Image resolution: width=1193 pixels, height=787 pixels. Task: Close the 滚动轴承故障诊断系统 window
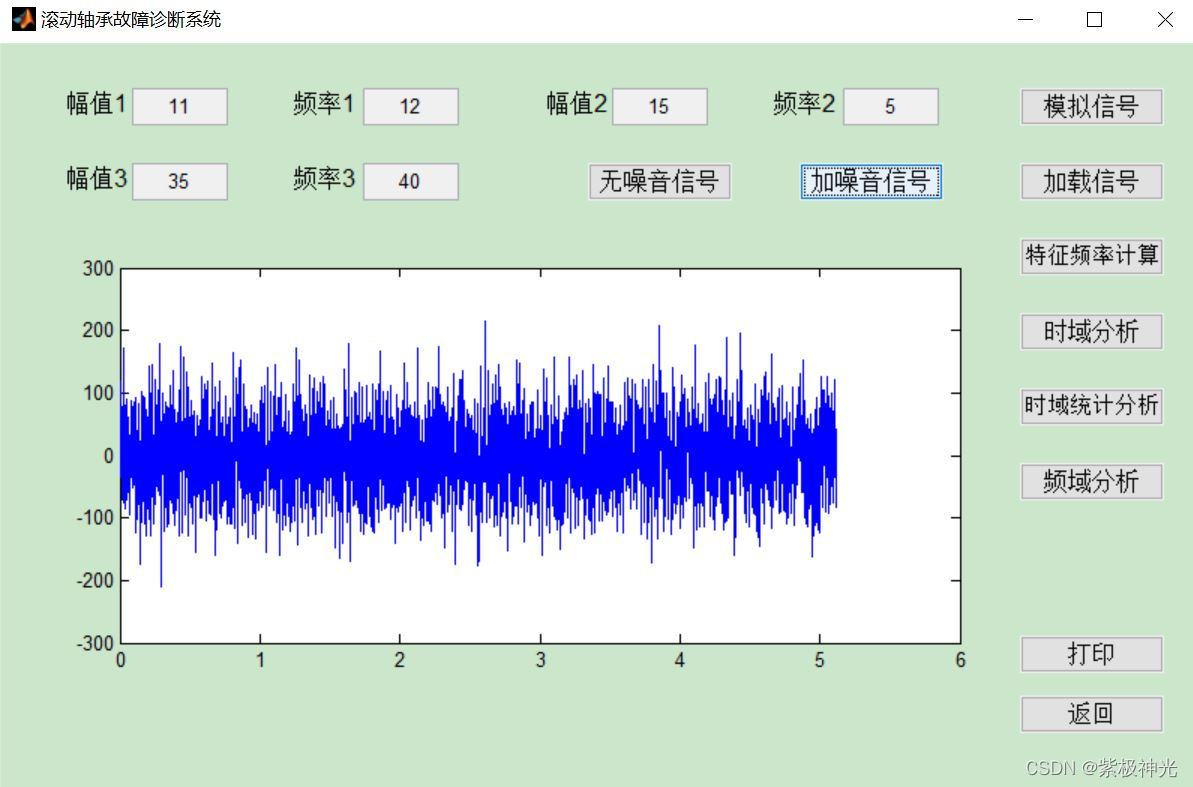(x=1164, y=20)
